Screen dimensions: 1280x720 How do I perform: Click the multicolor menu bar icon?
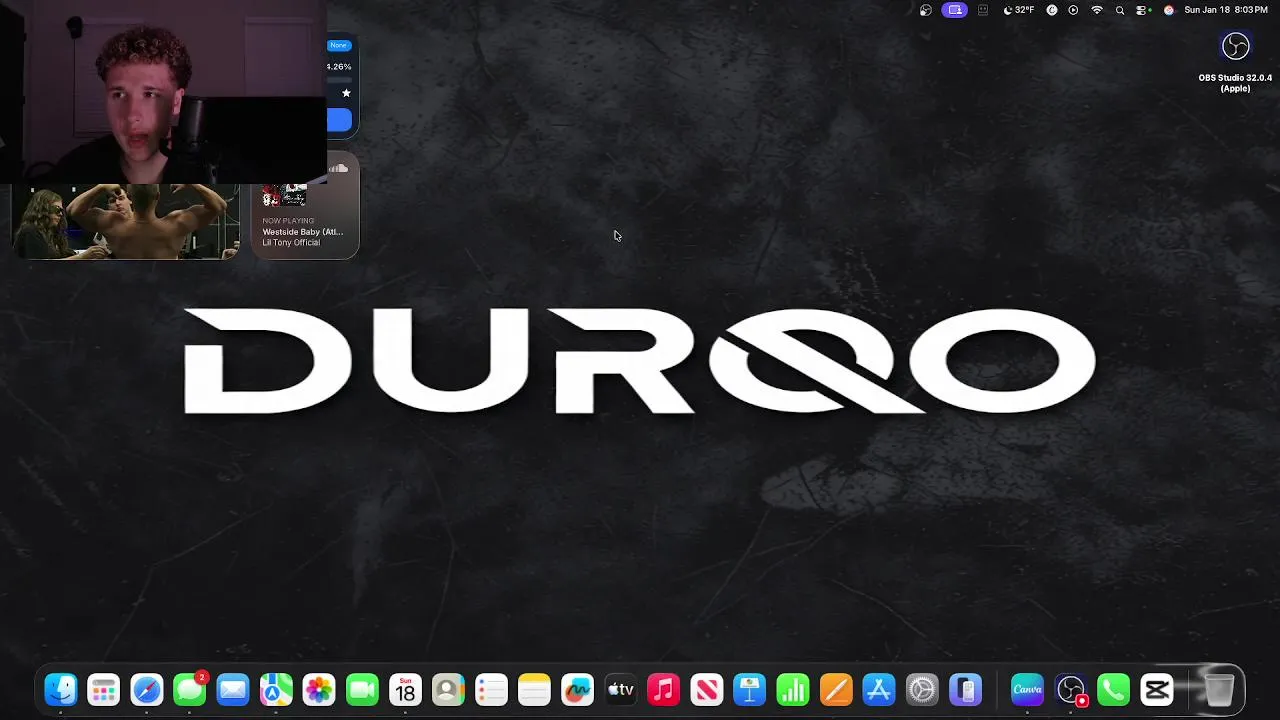(x=1168, y=10)
